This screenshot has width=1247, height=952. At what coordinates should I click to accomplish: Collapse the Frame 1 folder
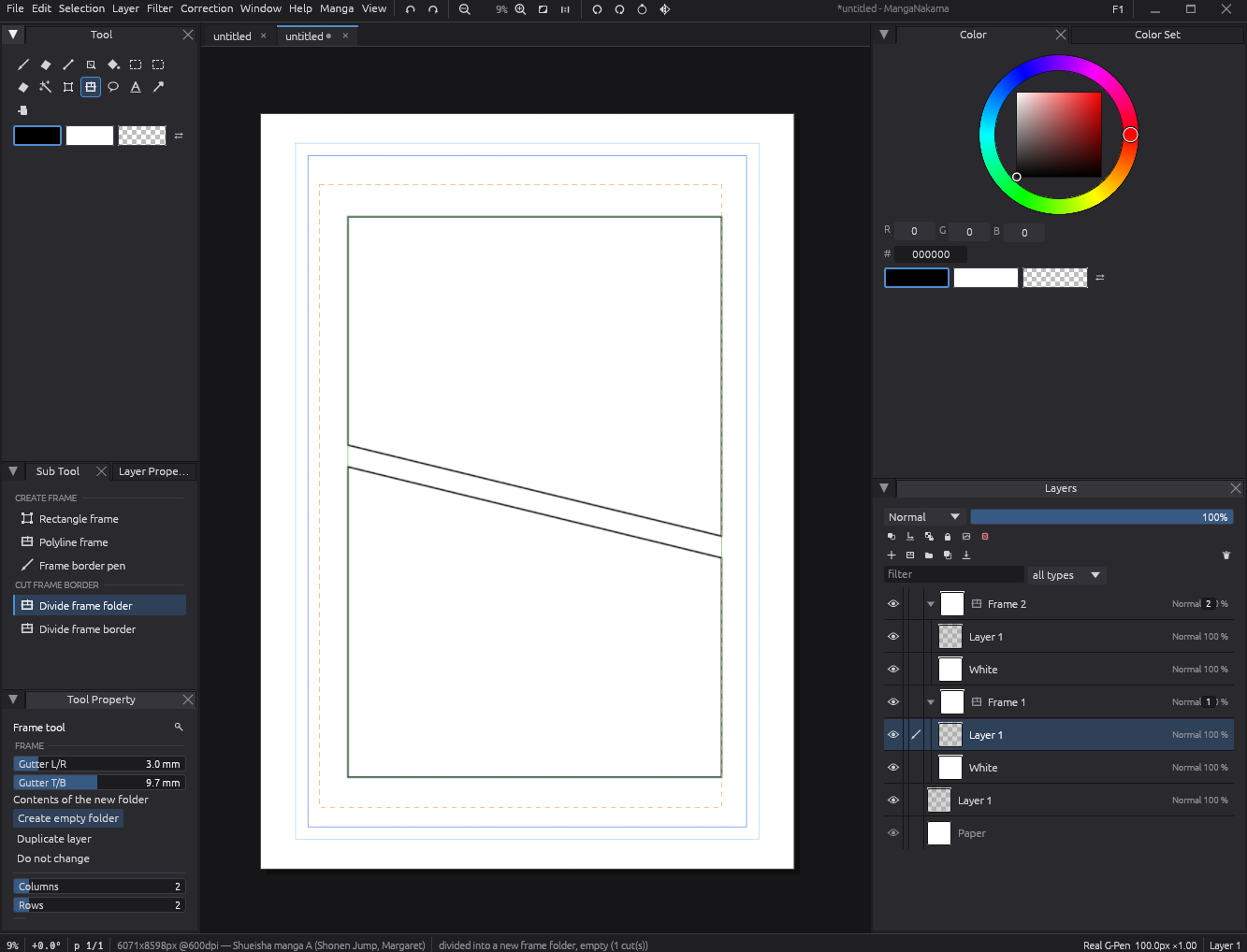(931, 702)
